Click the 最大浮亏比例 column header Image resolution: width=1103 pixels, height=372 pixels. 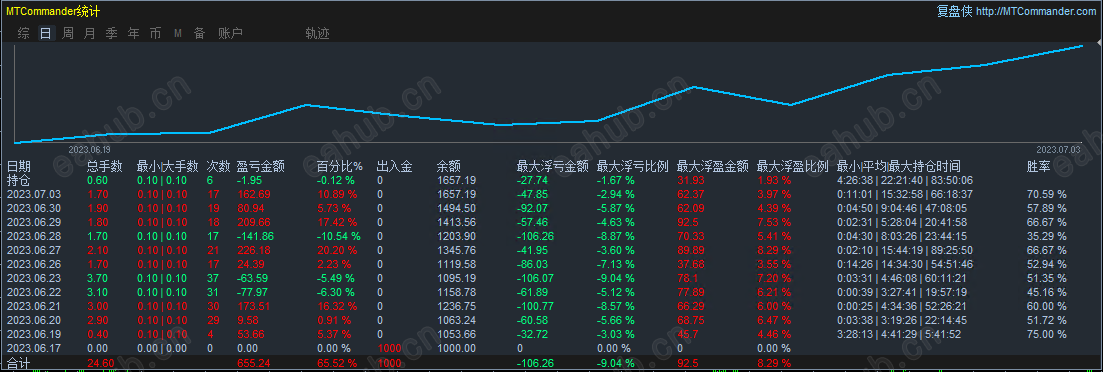[632, 167]
